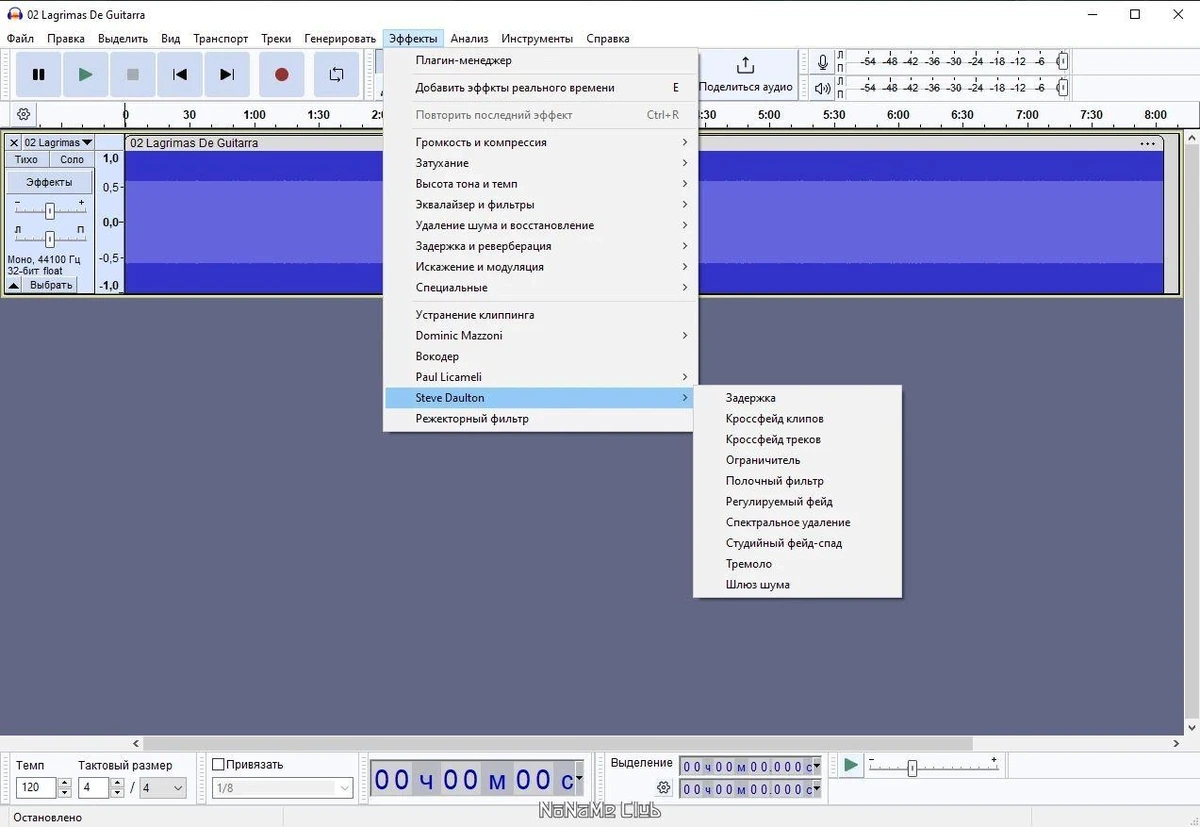
Task: Choose Спектральное удаление effect
Action: (x=798, y=523)
